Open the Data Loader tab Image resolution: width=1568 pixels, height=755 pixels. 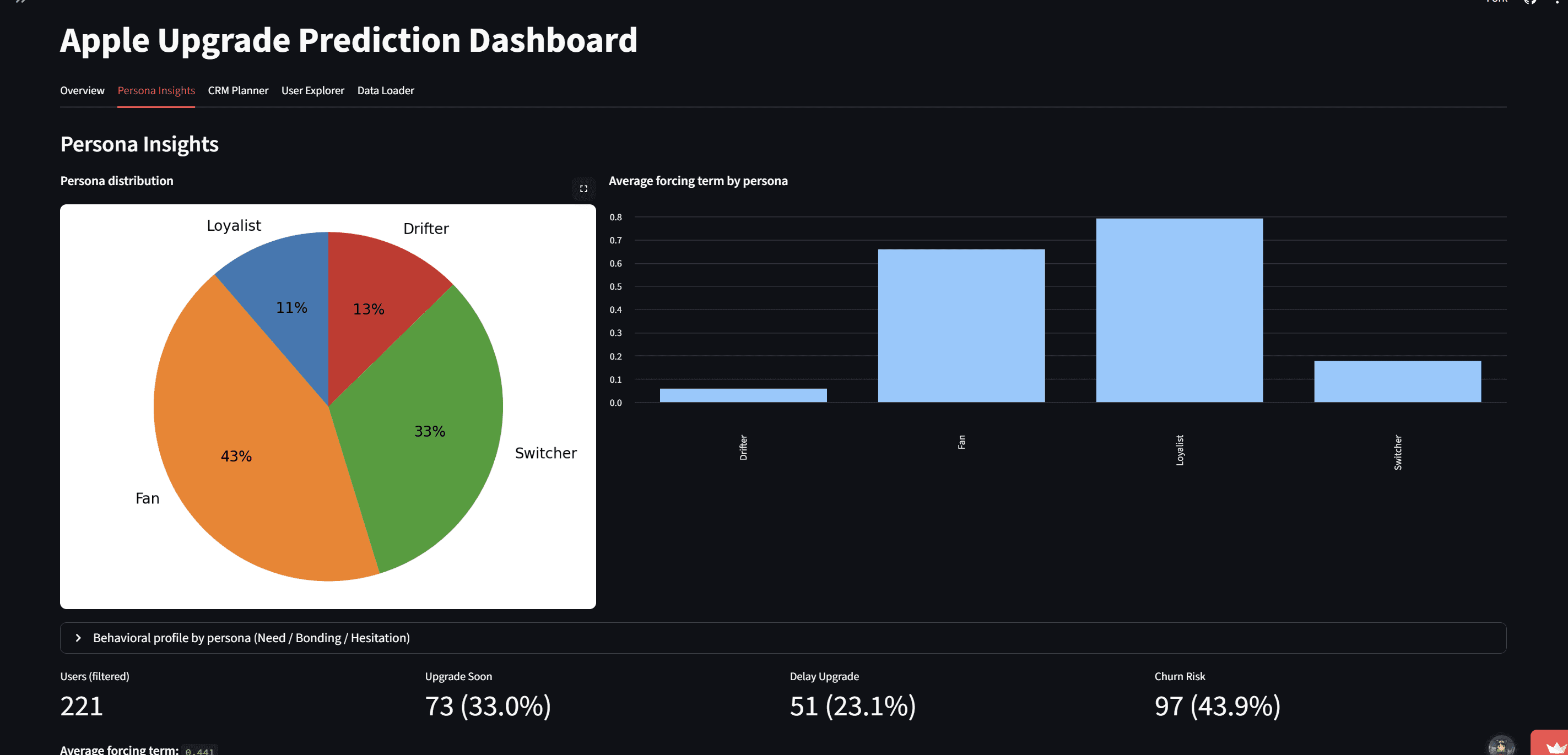386,91
